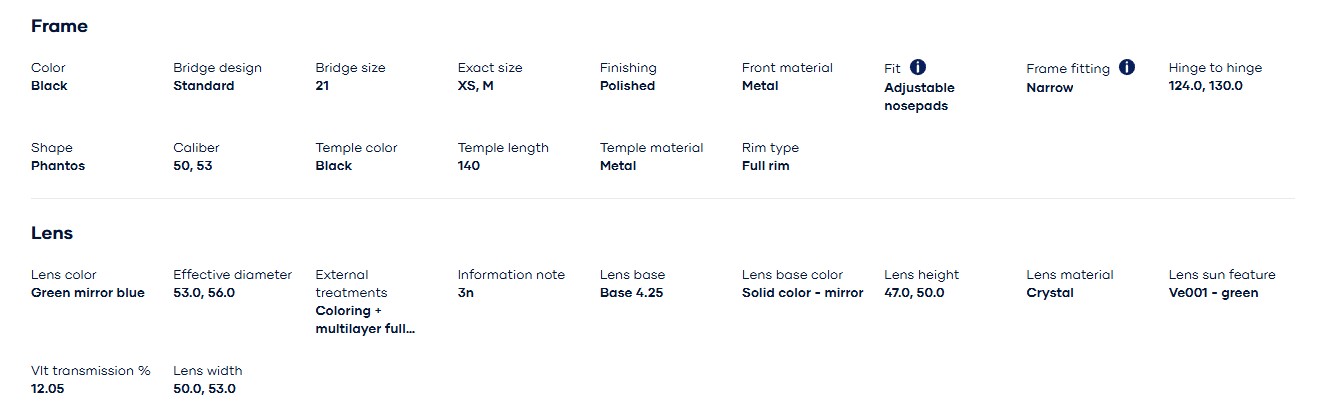
Task: Click the Narrow frame fitting value
Action: (x=1050, y=87)
